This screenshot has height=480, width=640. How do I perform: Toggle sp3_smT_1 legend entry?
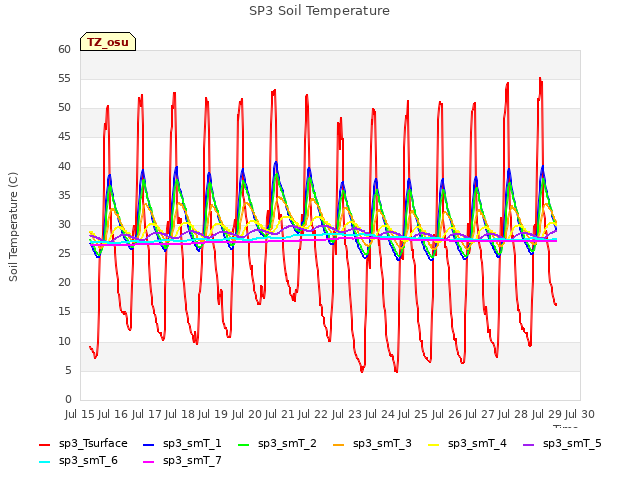[x=182, y=444]
